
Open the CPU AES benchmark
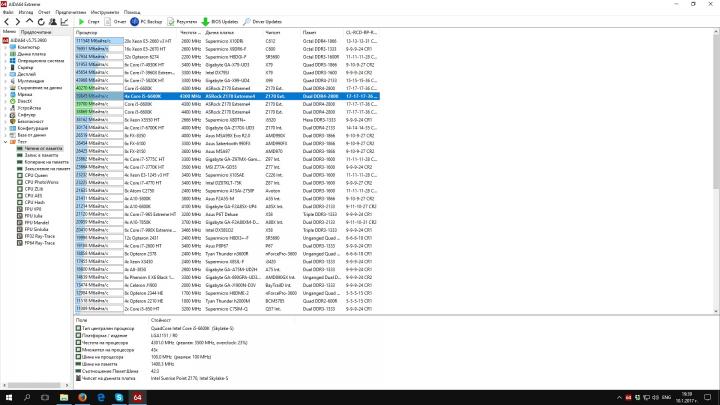[33, 196]
